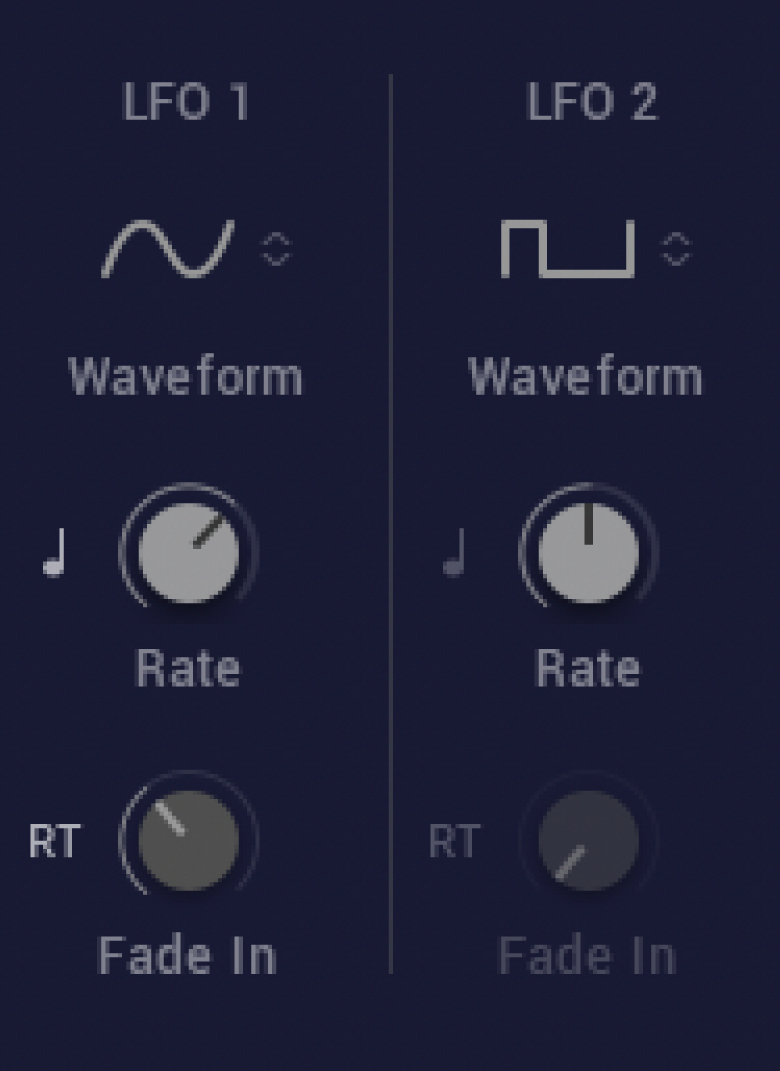Enable the LFO 1 RT retrigger toggle
This screenshot has width=780, height=1071.
pos(55,841)
